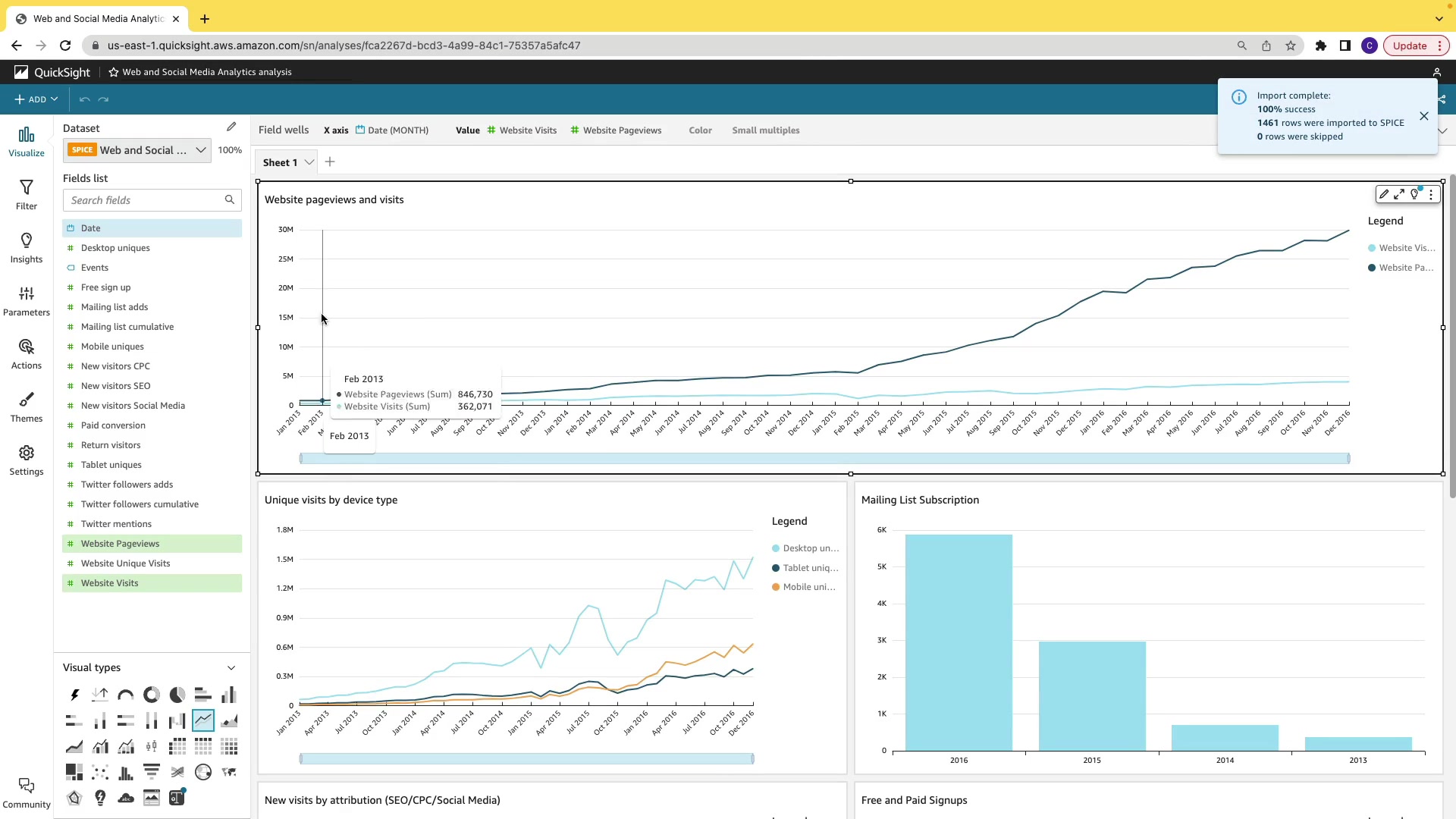Edit the dataset with the pencil icon
The image size is (1456, 819).
click(231, 127)
